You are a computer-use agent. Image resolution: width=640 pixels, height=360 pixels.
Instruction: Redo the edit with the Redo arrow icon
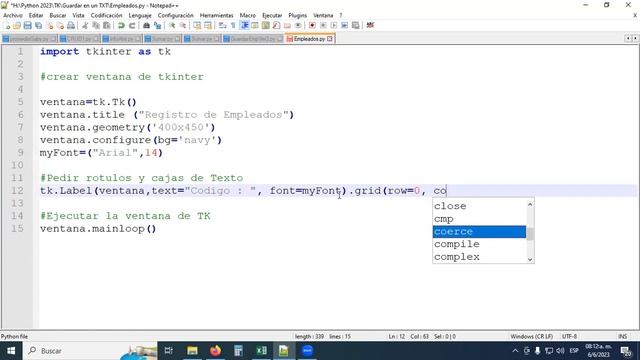point(132,25)
